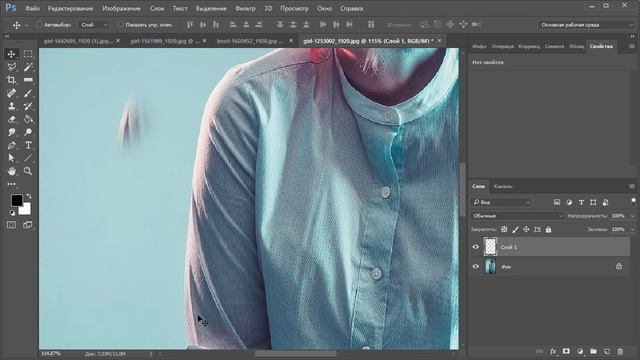The height and width of the screenshot is (360, 640).
Task: Toggle lock image pixels brush icon
Action: (515, 229)
